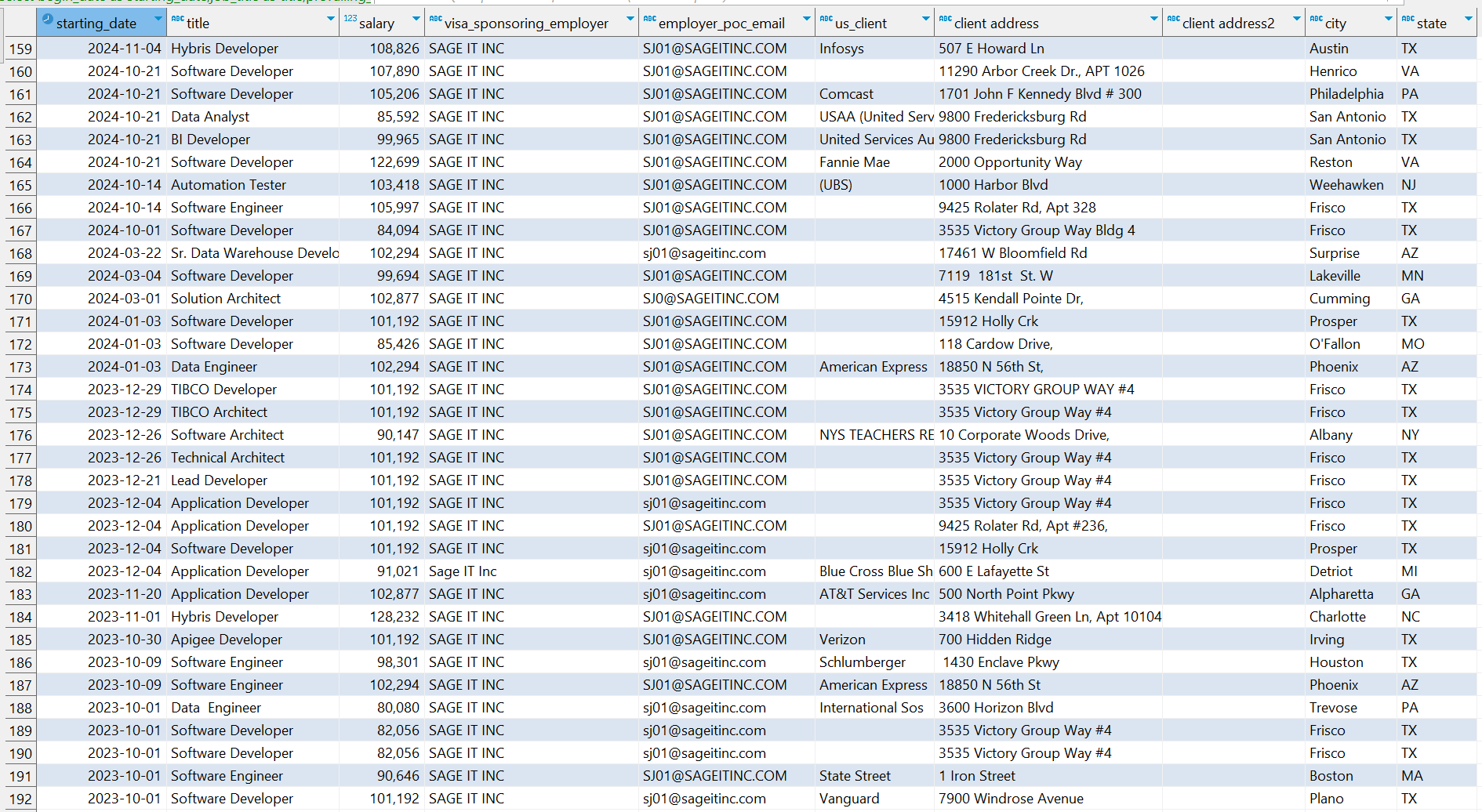Click the ABC icon beside client address
This screenshot has height=812, width=1482.
click(x=946, y=19)
